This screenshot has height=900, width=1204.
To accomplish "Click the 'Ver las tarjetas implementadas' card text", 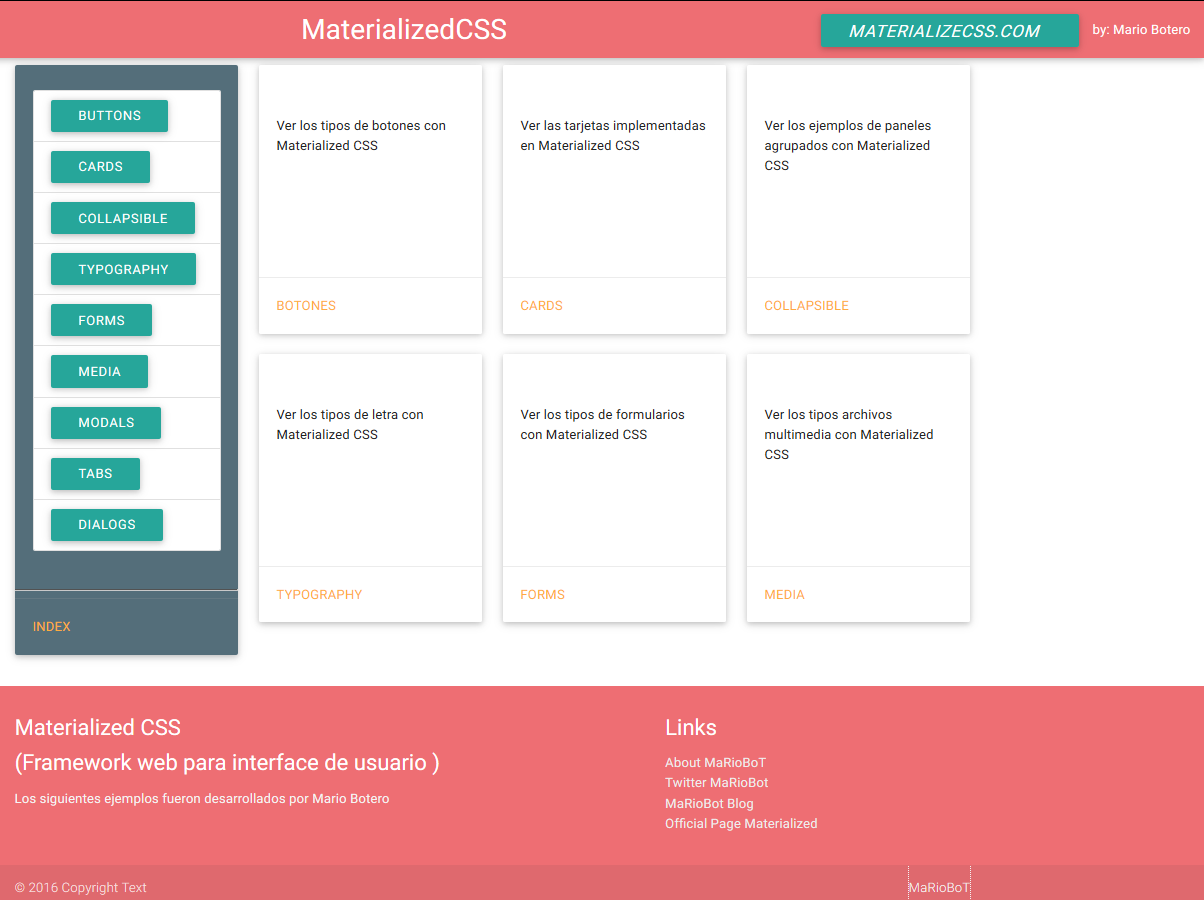I will click(x=613, y=136).
